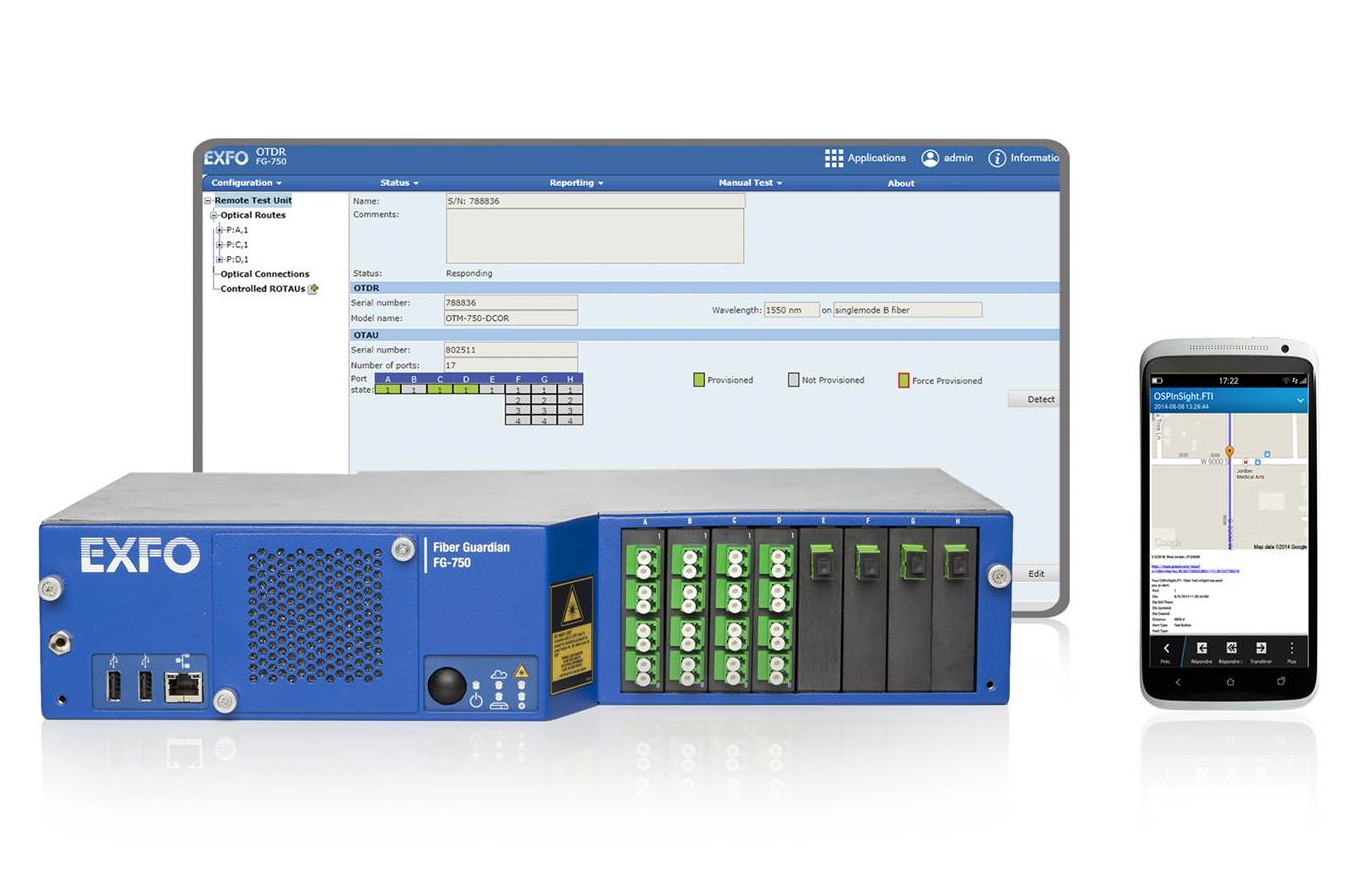Click the Name field showing S/N: 788836
Viewport: 1357px width, 874px height.
tap(595, 201)
